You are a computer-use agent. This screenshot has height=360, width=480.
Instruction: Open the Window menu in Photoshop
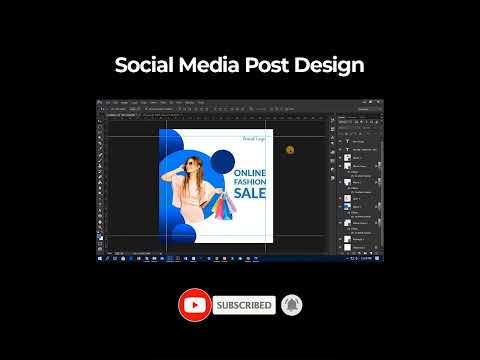[190, 103]
